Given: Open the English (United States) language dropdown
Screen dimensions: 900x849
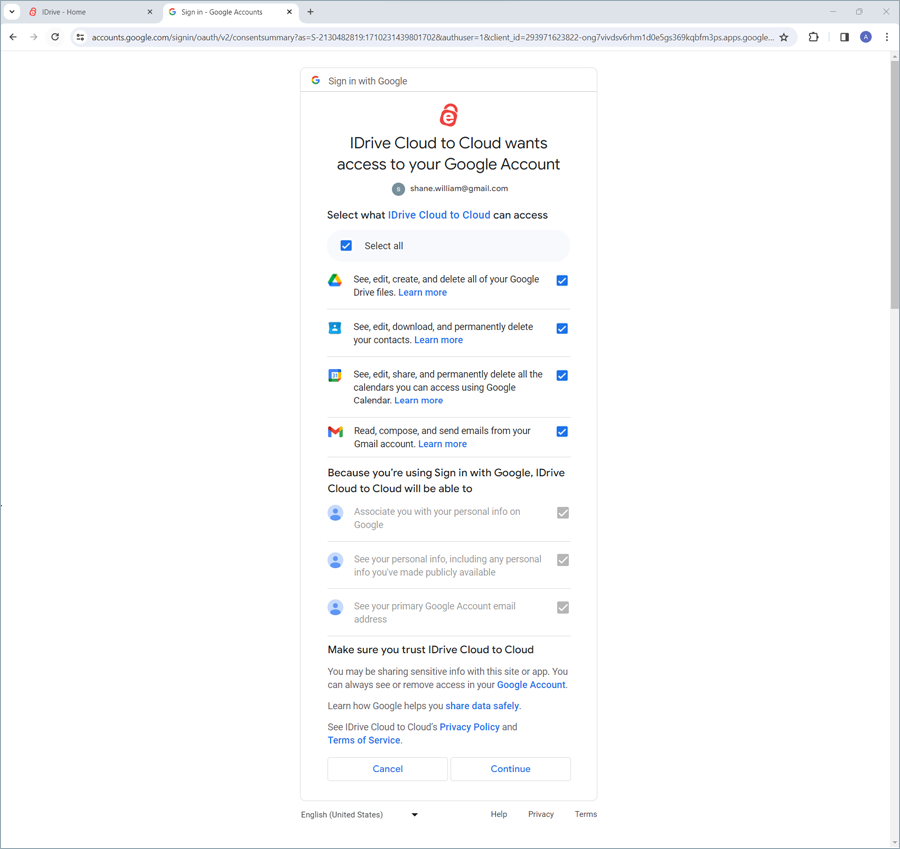Looking at the screenshot, I should click(359, 815).
